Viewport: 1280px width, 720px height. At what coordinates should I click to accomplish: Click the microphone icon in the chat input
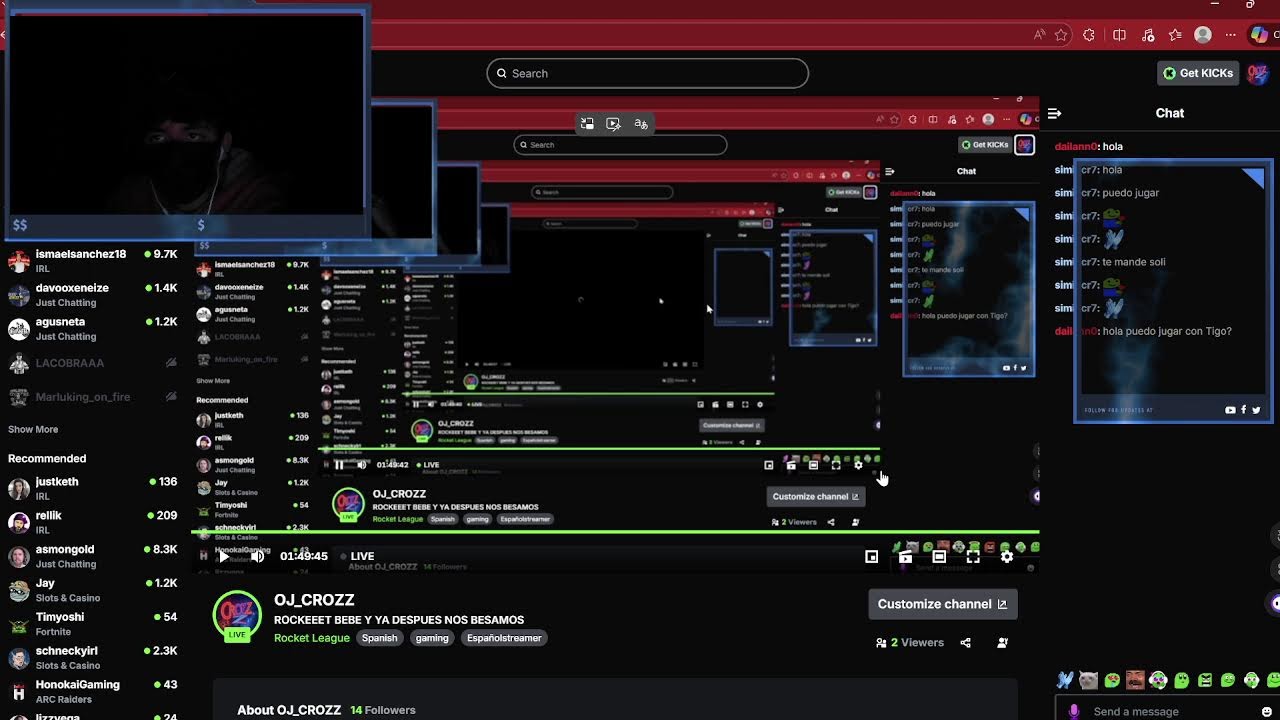tap(1074, 711)
